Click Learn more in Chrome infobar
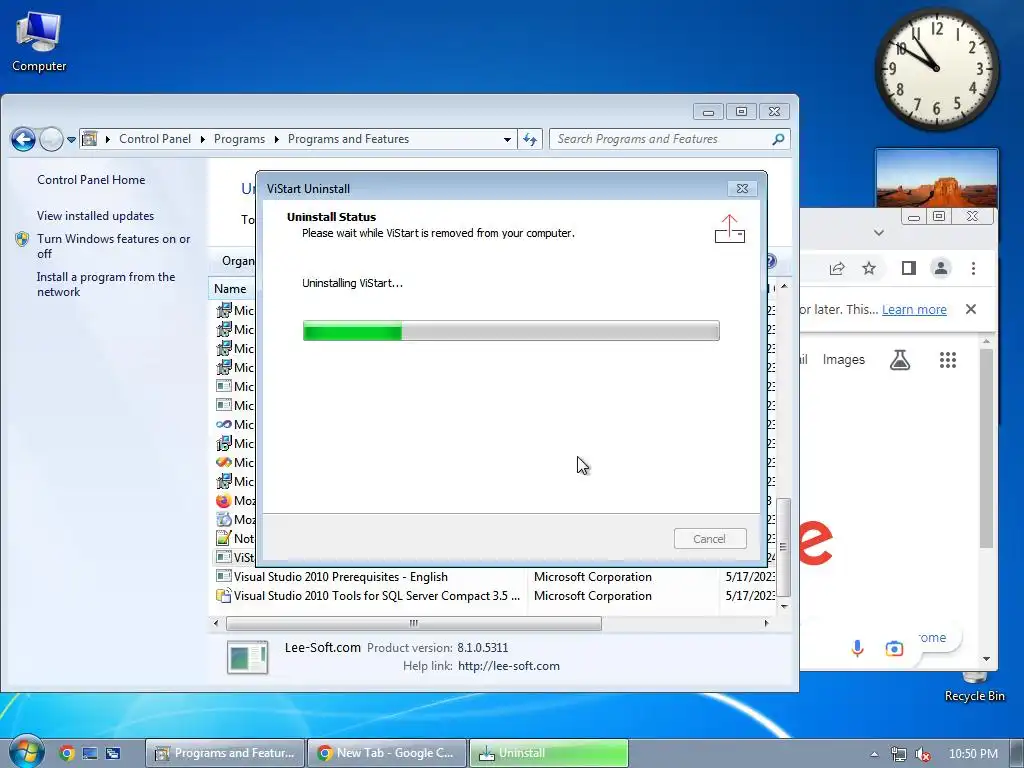 pyautogui.click(x=914, y=310)
